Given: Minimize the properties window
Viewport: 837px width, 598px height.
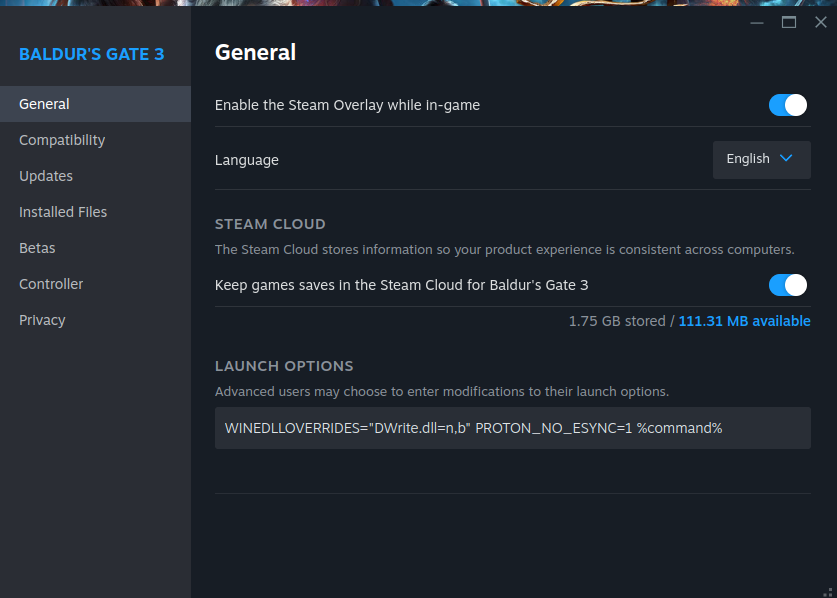Looking at the screenshot, I should point(757,22).
